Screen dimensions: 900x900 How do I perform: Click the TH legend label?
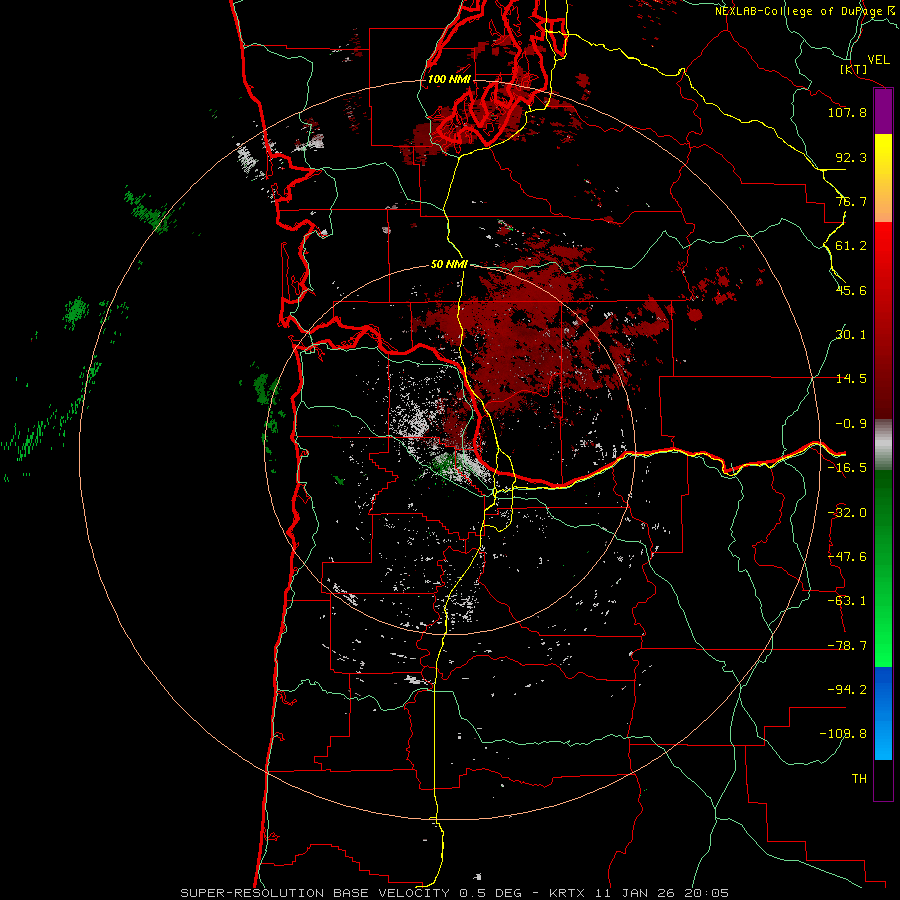point(859,779)
